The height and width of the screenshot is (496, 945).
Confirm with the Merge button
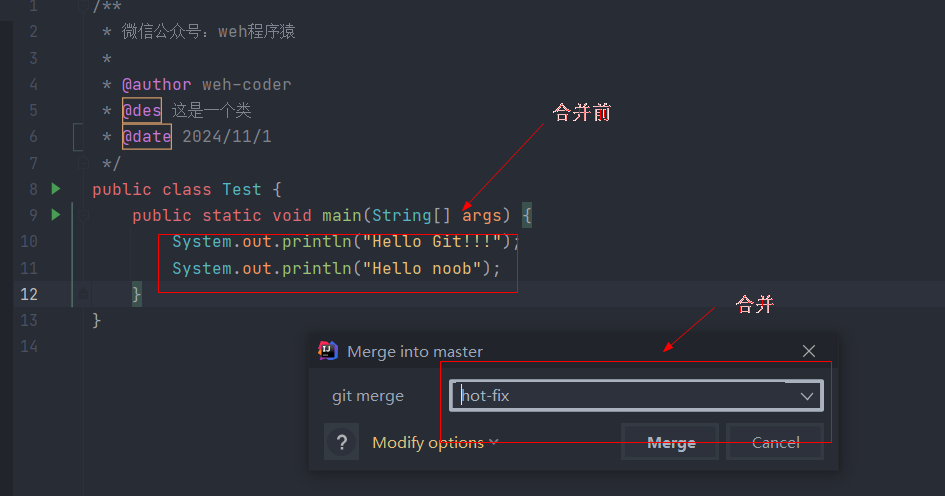(x=670, y=442)
